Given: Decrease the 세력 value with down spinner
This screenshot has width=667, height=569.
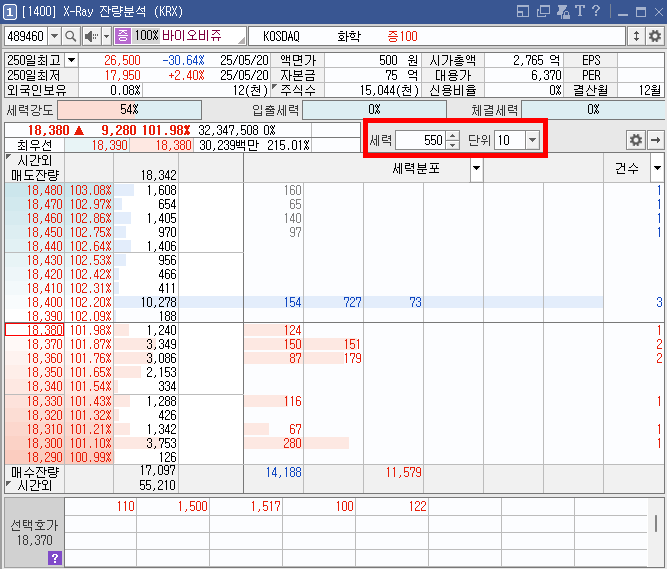Looking at the screenshot, I should [453, 145].
